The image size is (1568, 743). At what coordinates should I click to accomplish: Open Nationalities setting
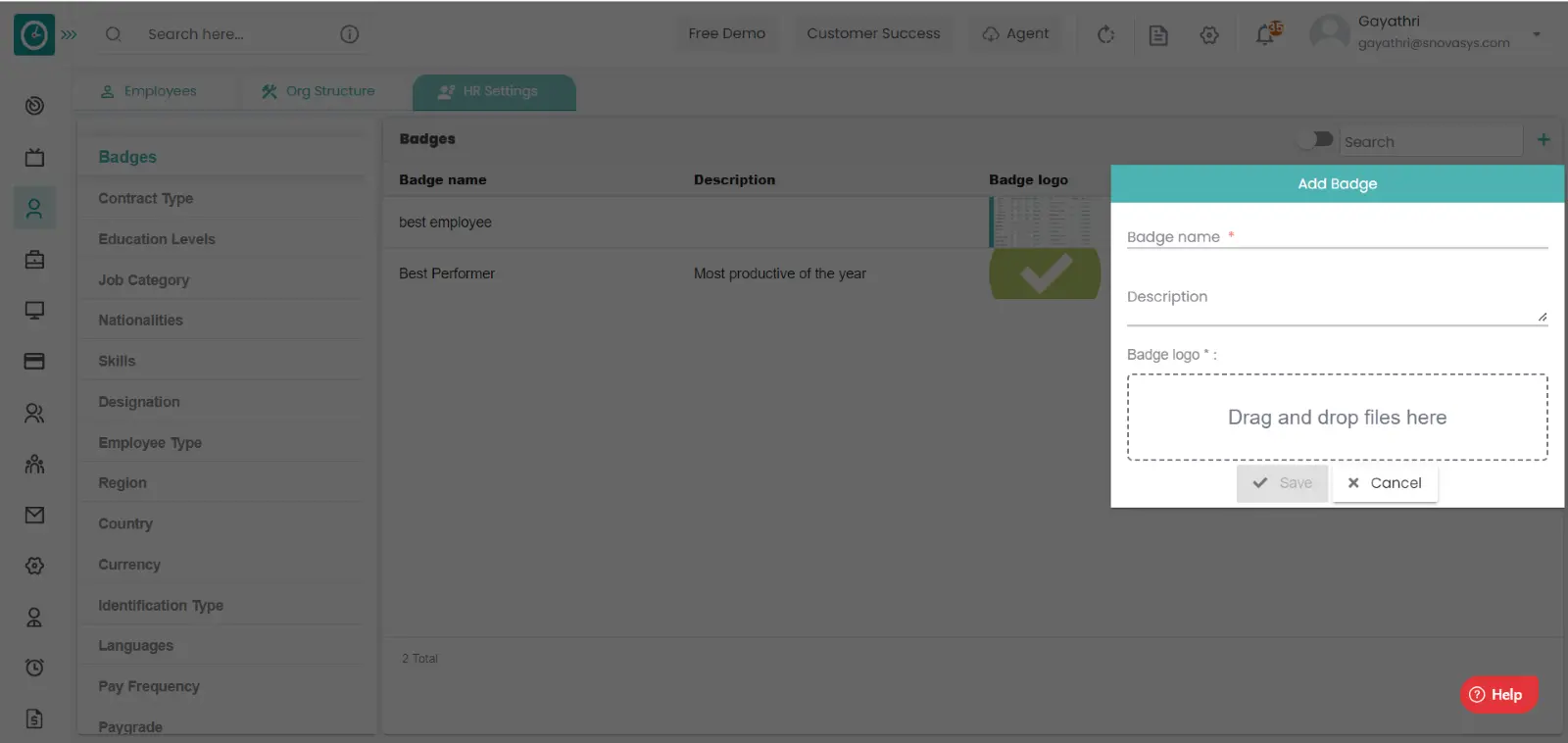pyautogui.click(x=140, y=321)
